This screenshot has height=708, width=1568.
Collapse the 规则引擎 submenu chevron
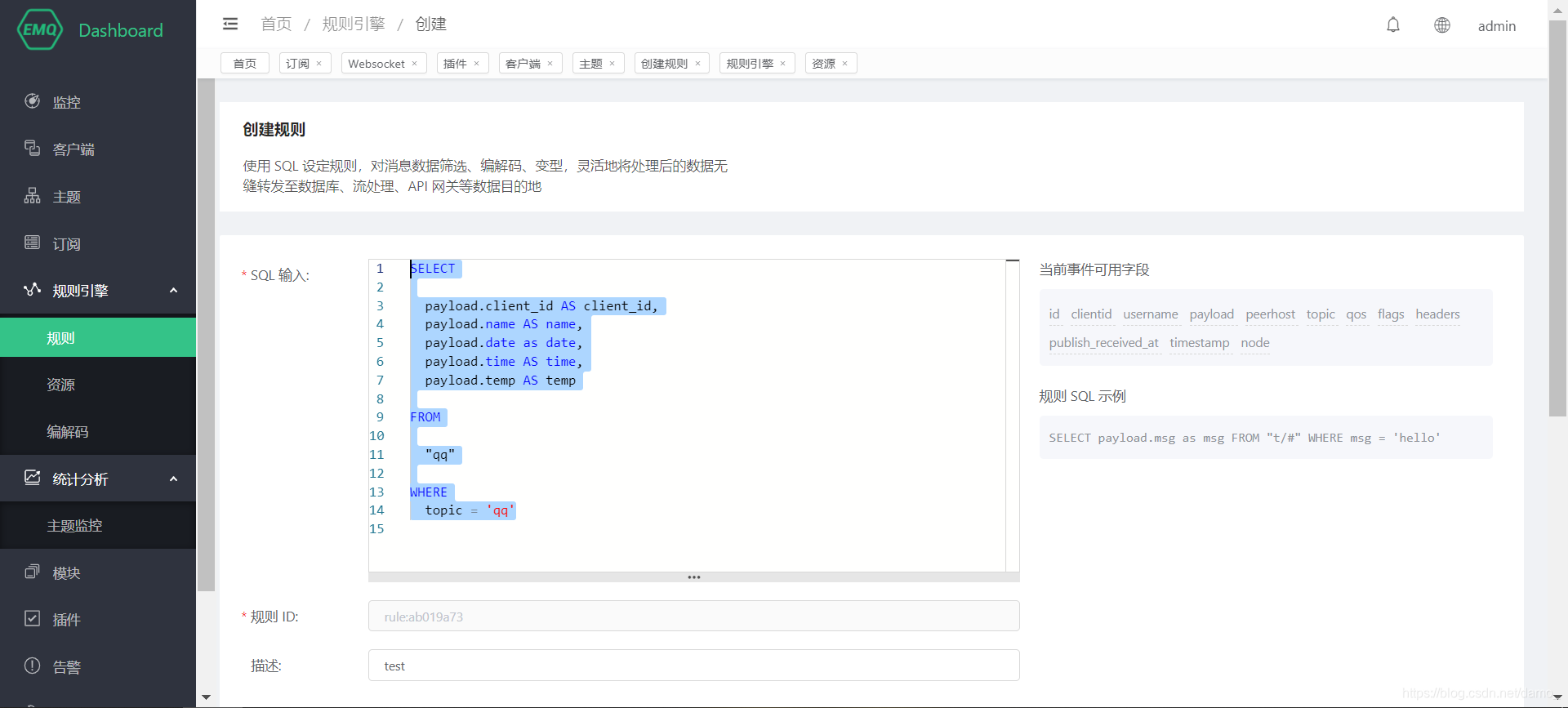pos(173,291)
